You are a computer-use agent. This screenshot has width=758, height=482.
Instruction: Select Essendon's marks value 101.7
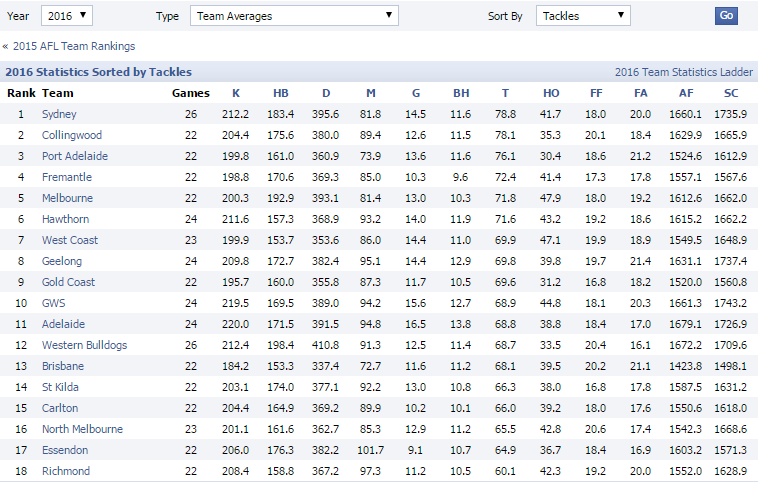point(370,450)
